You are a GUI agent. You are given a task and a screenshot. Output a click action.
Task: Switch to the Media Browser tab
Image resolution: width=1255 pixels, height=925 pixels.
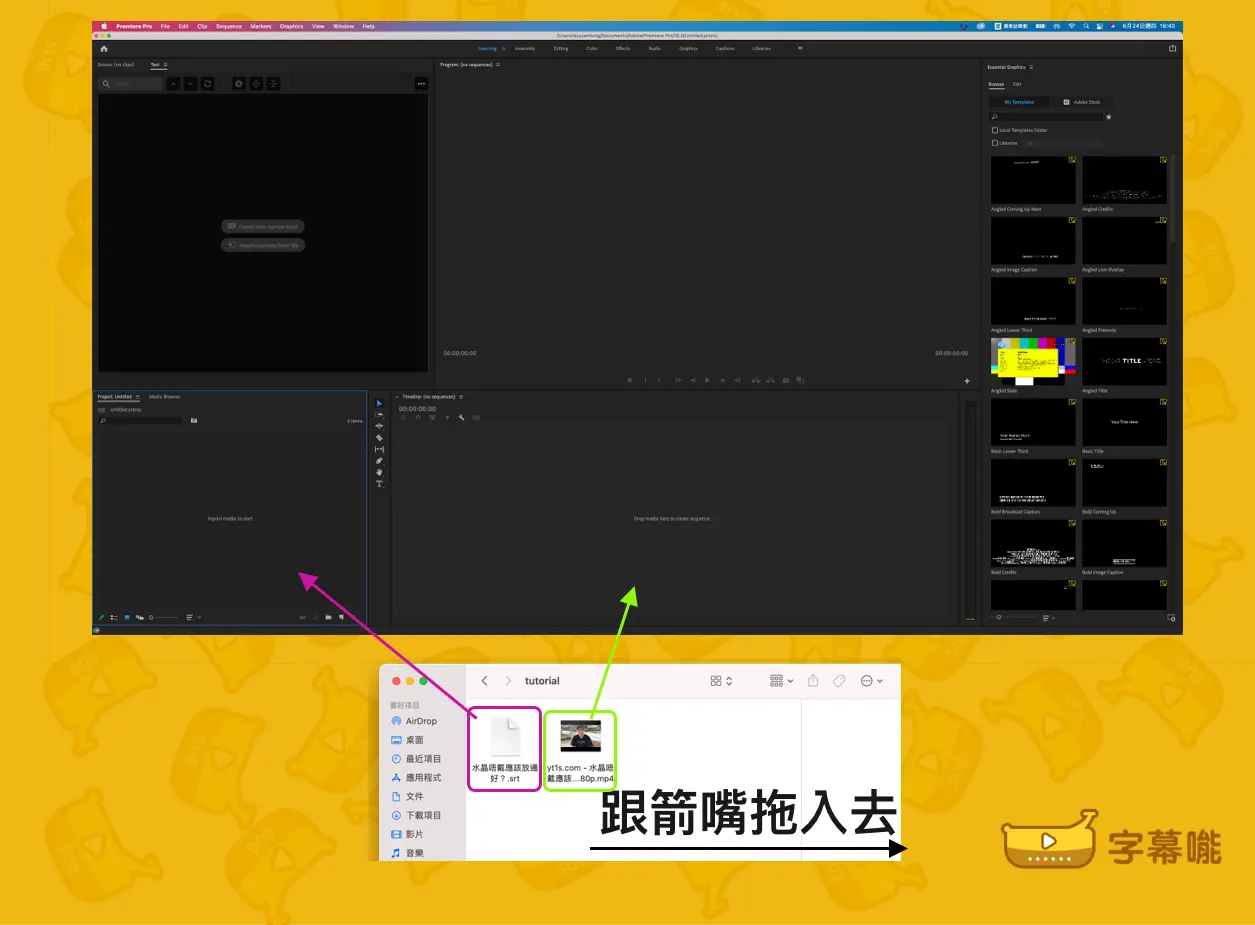click(165, 397)
